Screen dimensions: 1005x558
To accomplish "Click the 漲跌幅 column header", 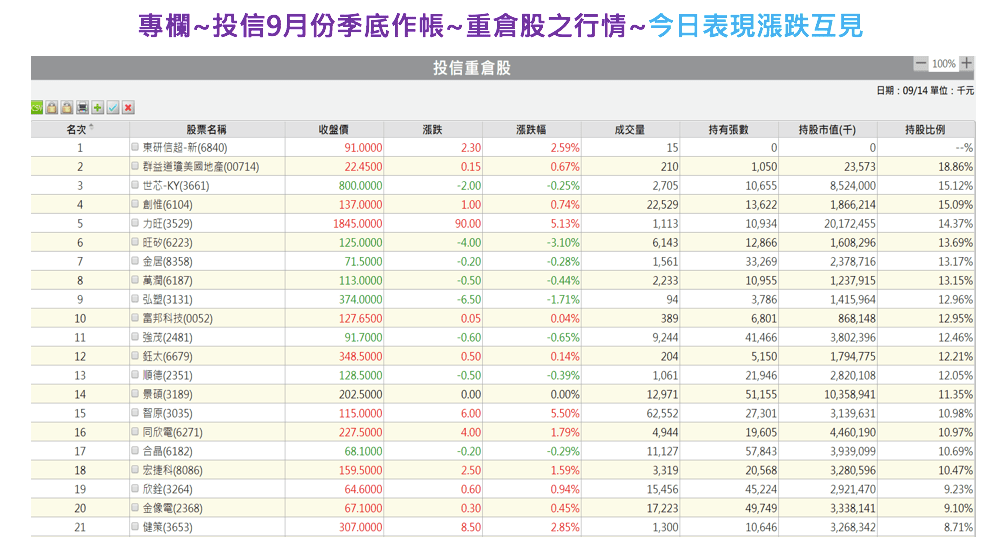I will tap(532, 129).
